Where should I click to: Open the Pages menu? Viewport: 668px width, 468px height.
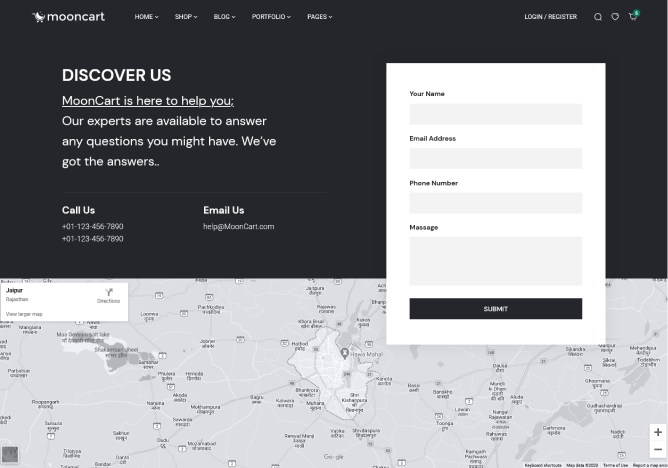[x=319, y=17]
